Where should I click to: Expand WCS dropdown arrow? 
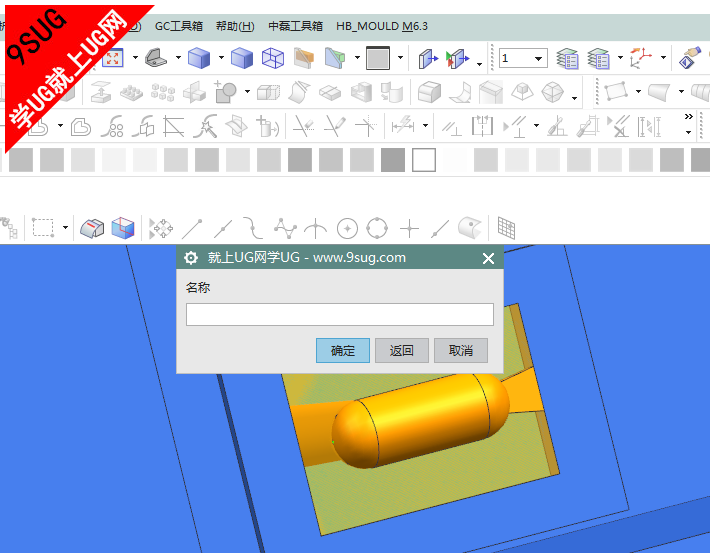click(663, 58)
